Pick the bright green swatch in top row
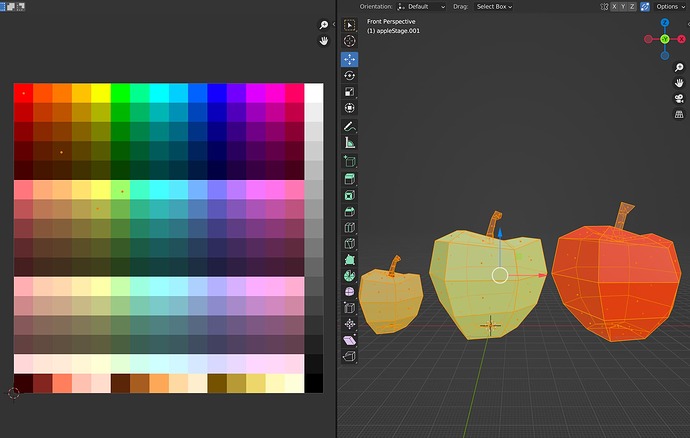Viewport: 690px width, 438px height. (x=119, y=92)
